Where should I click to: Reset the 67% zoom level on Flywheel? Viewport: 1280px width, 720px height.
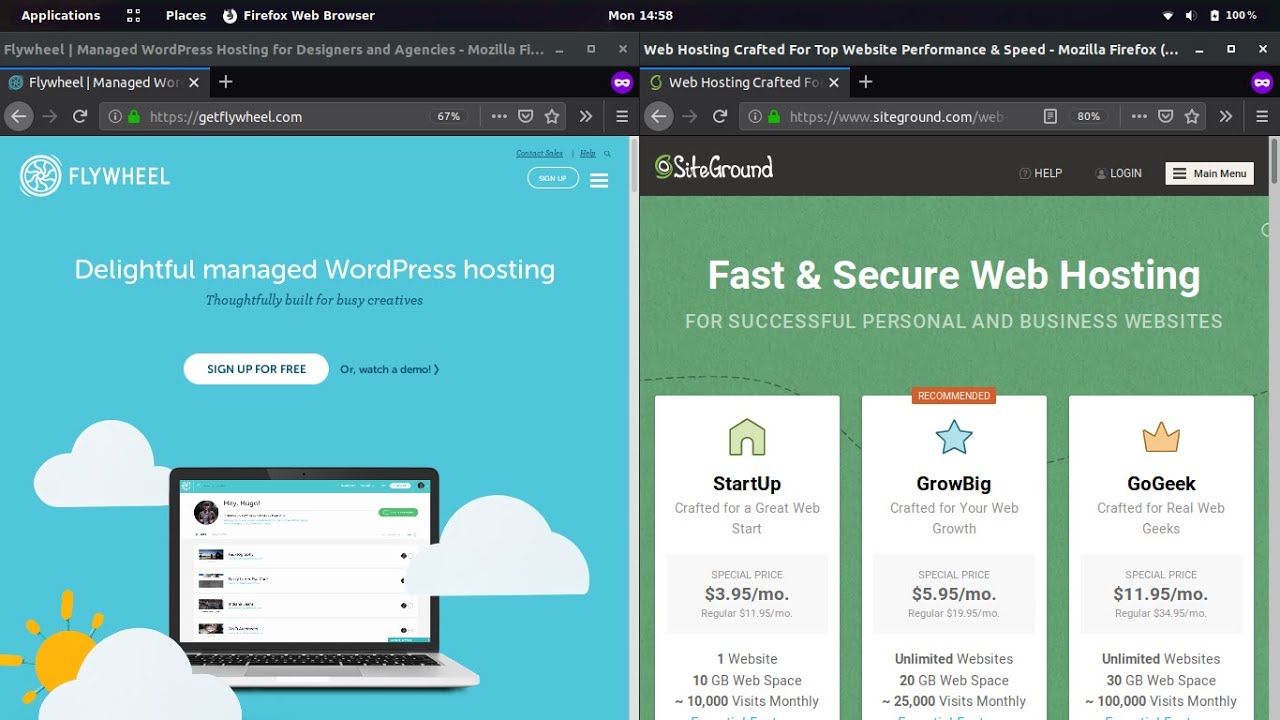click(x=449, y=116)
